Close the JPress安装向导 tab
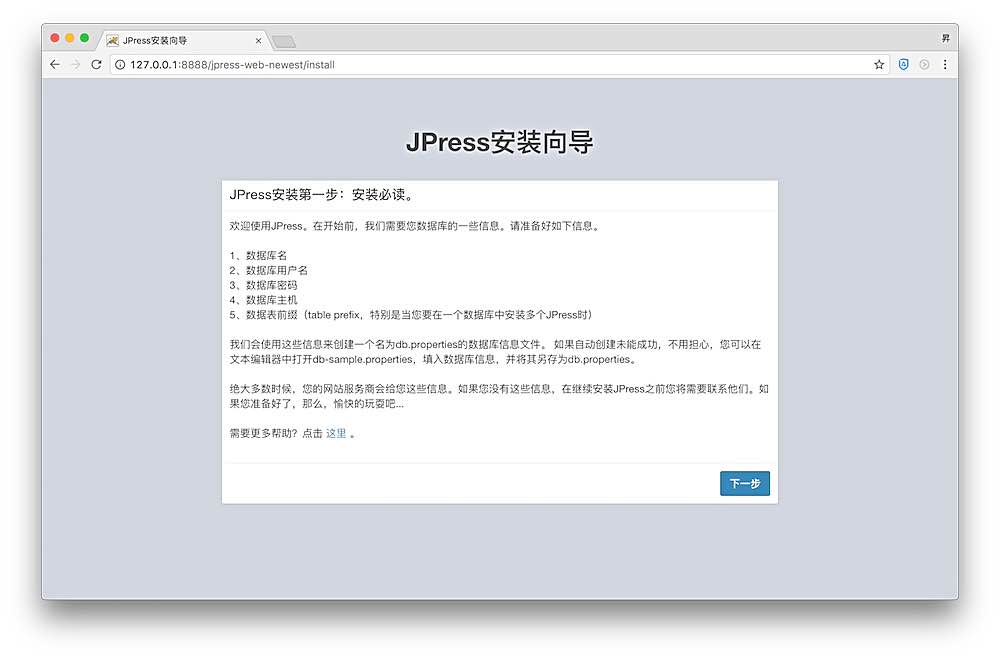The image size is (1000, 659). coord(258,41)
